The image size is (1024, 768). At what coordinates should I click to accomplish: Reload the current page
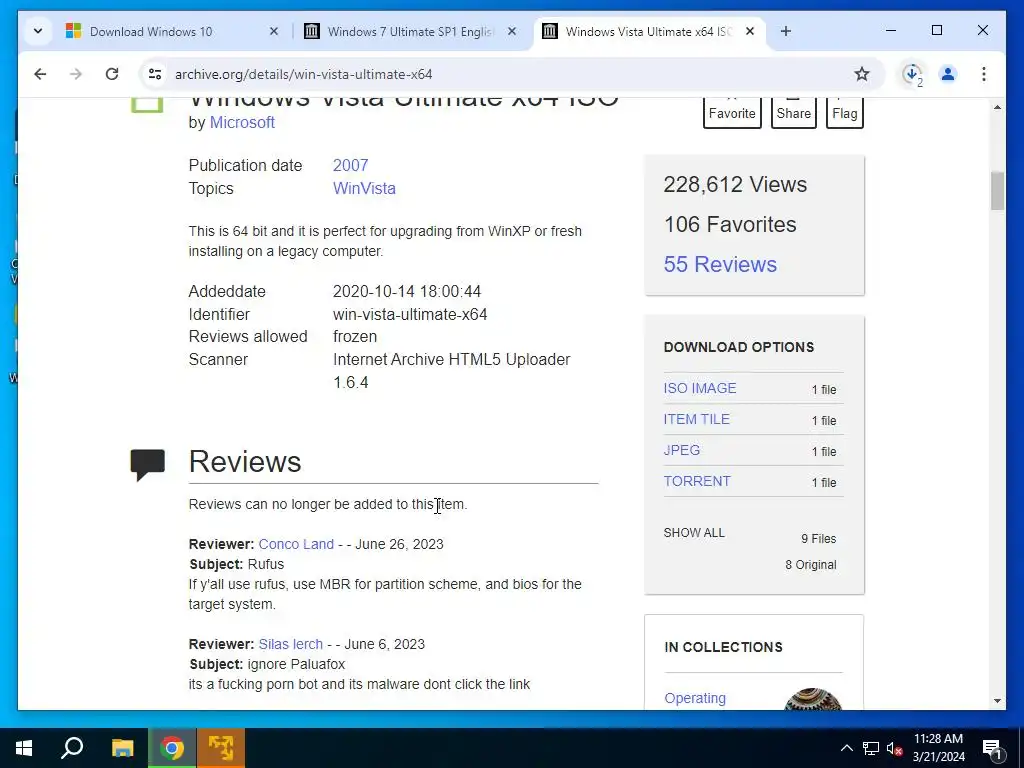click(112, 74)
